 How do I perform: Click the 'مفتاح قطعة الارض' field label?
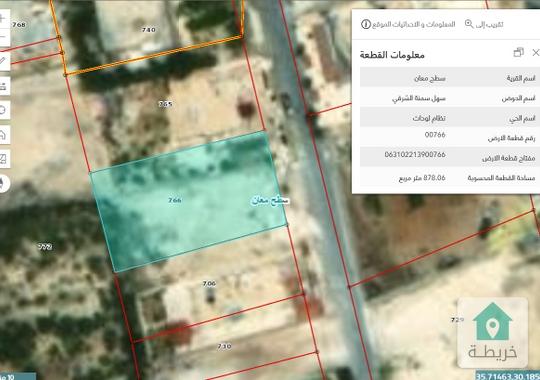[509, 158]
